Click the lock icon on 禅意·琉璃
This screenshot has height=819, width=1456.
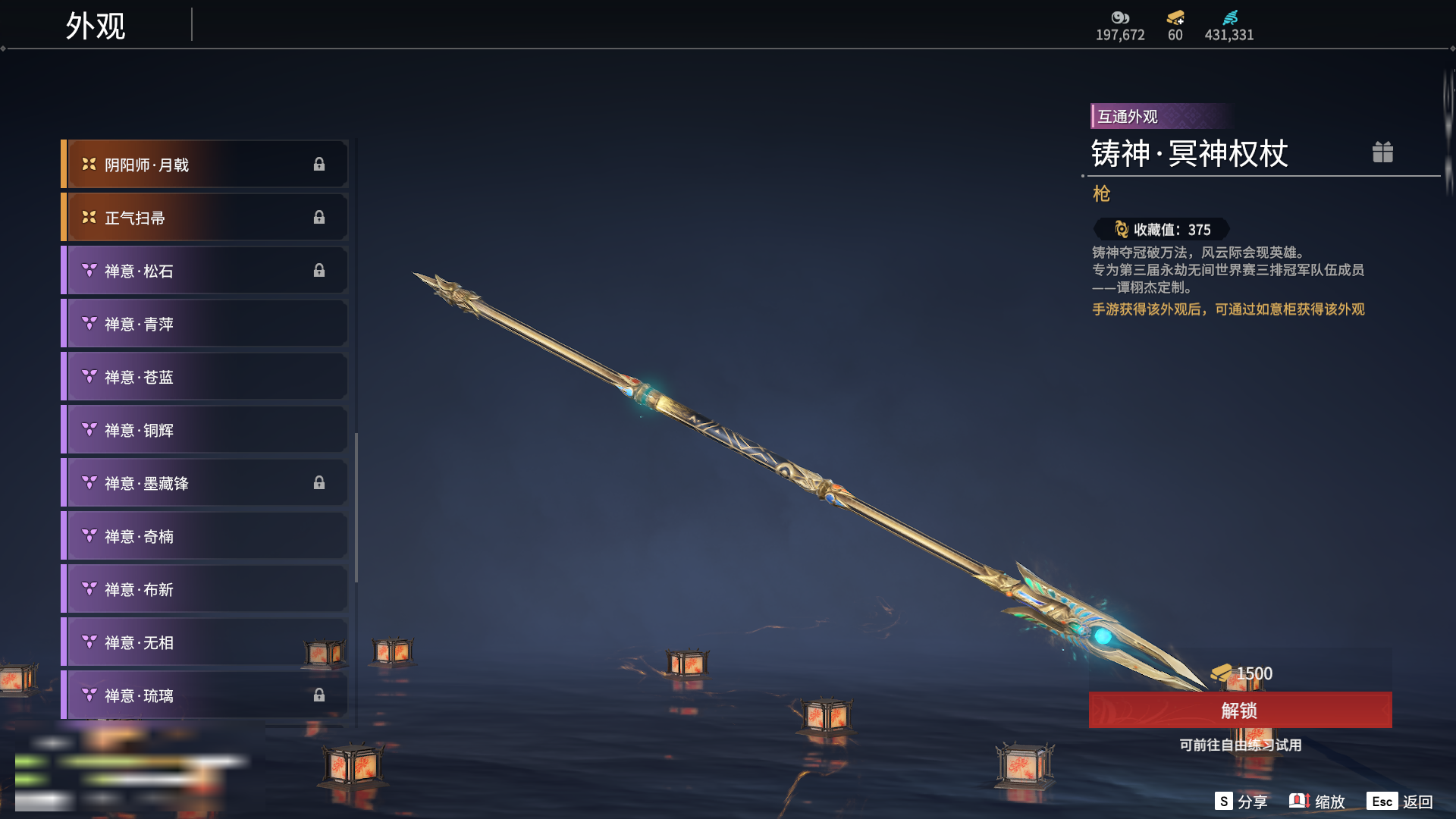pyautogui.click(x=319, y=695)
